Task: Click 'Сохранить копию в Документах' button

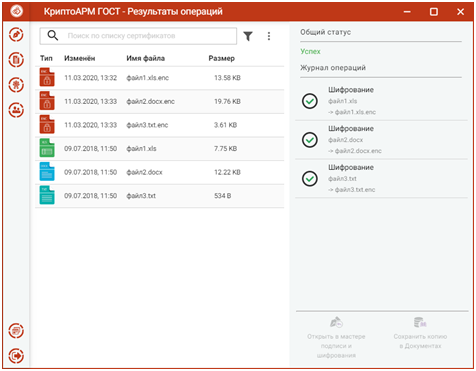Action: point(420,333)
